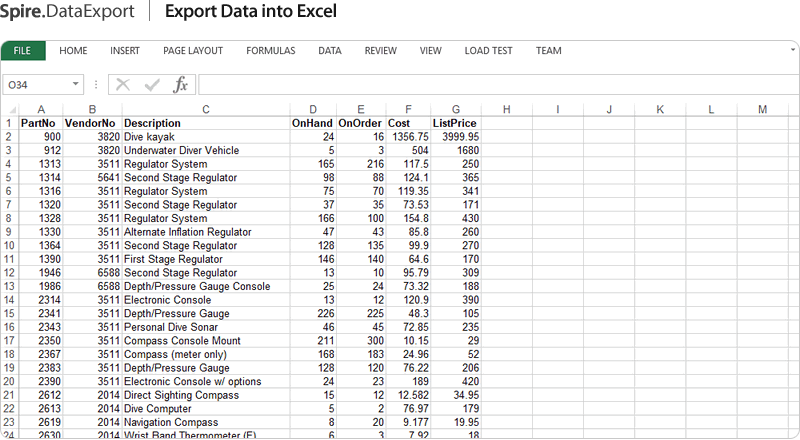Open the LOAD TEST tab
The width and height of the screenshot is (800, 440).
(x=488, y=51)
